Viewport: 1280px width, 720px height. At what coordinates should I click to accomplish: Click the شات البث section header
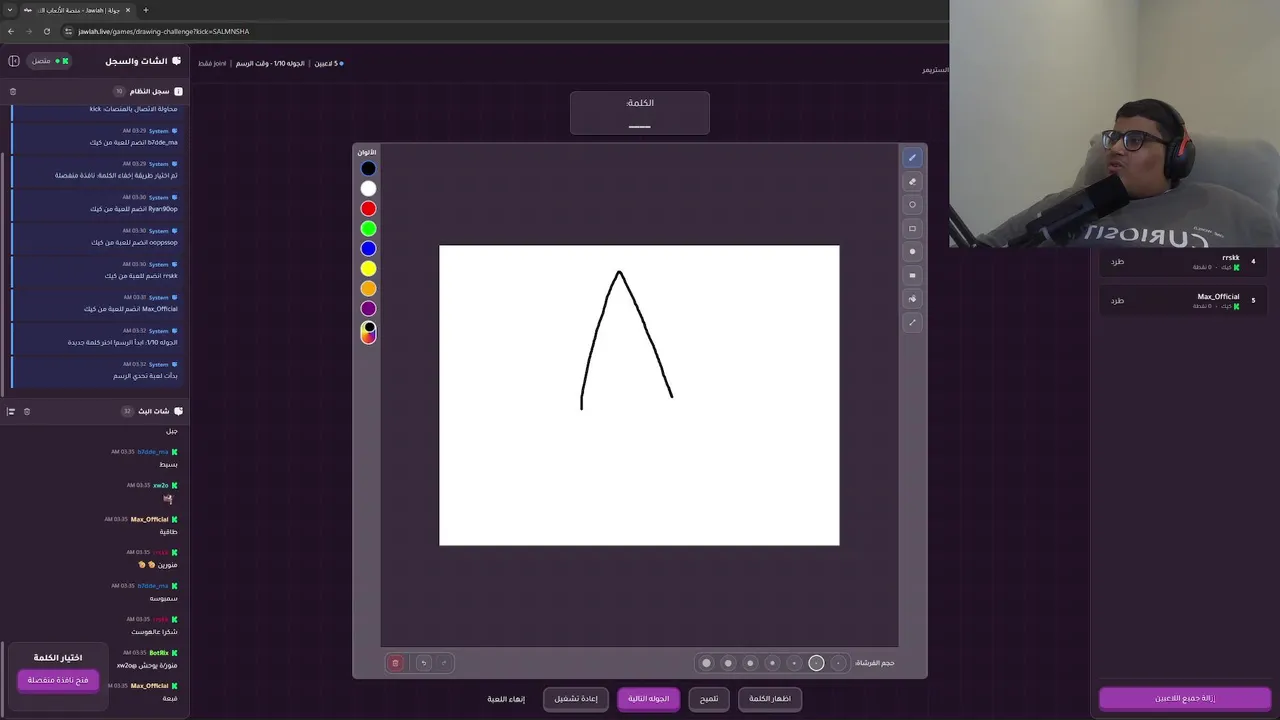point(153,411)
